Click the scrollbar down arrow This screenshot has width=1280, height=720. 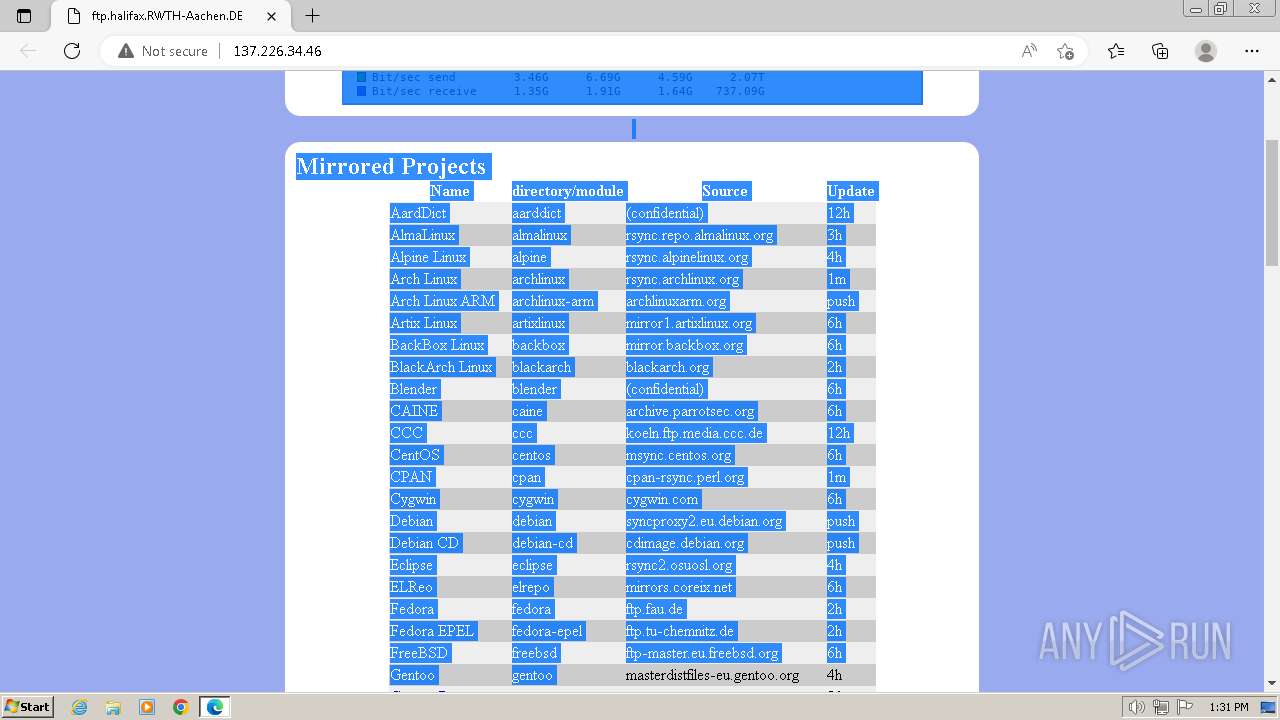[1272, 683]
